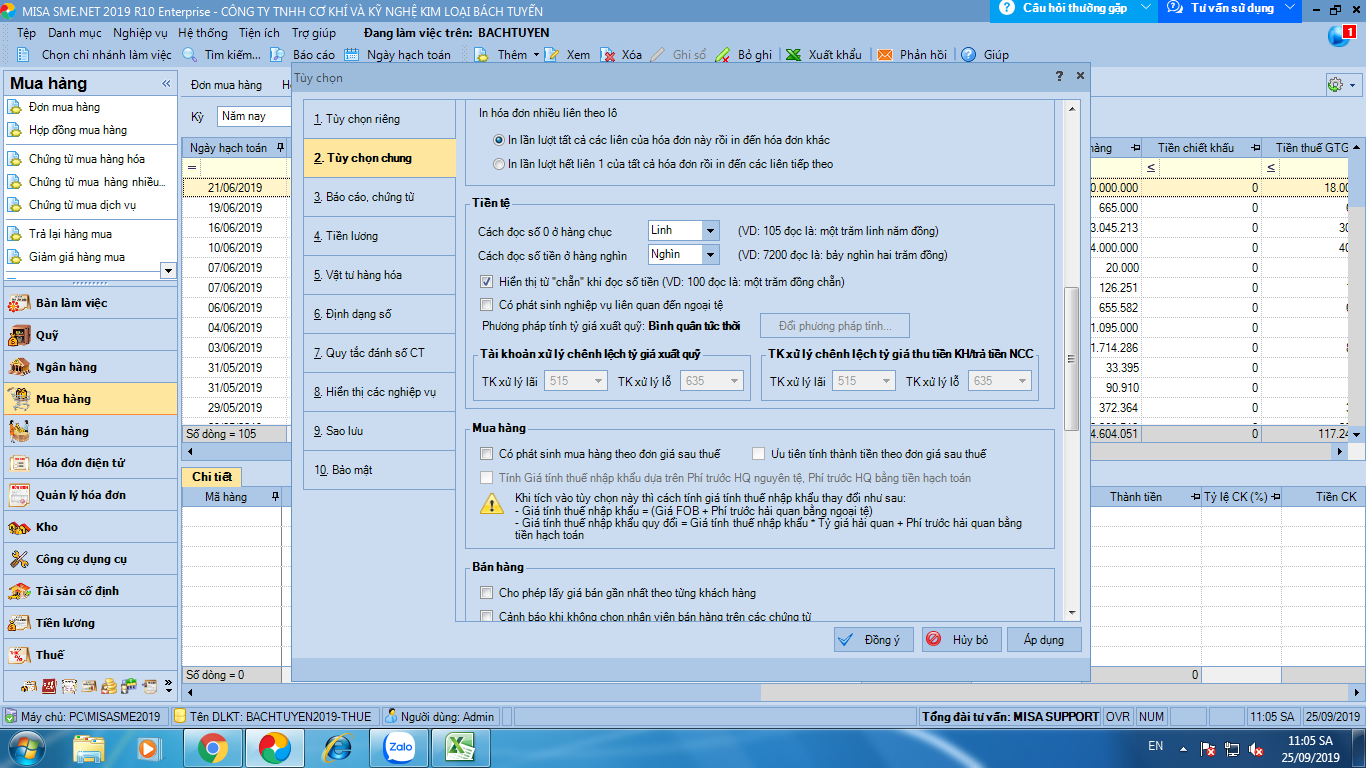1366x768 pixels.
Task: Open the Hóa đơn điện tử module
Action: [x=90, y=463]
